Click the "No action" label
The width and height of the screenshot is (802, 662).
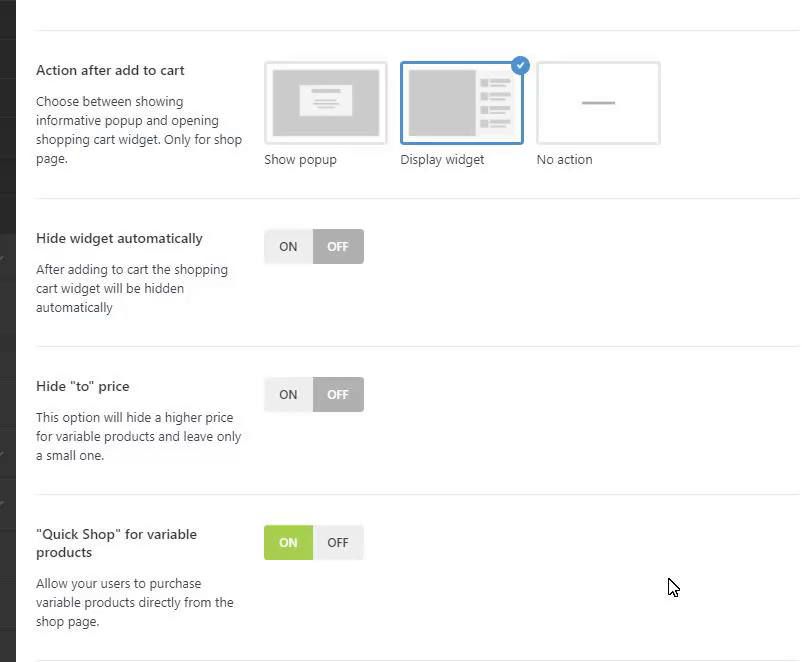tap(565, 160)
